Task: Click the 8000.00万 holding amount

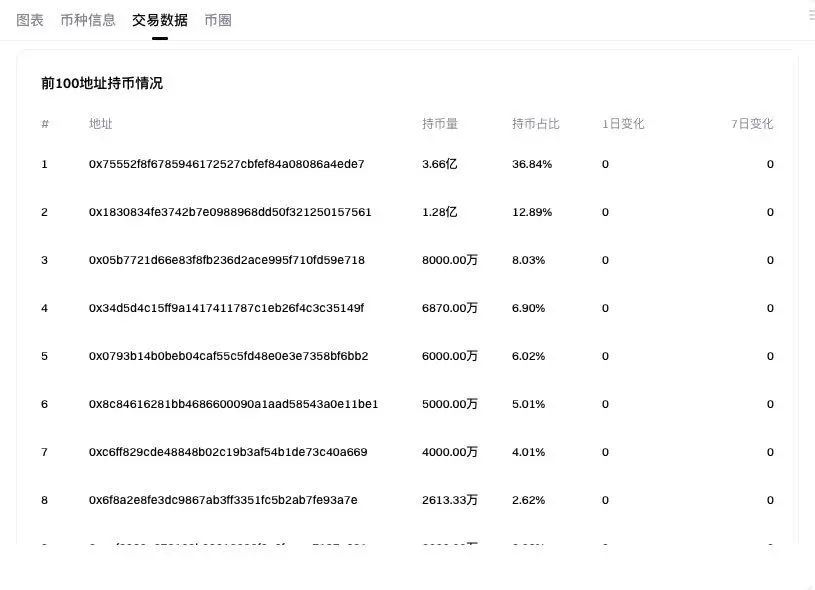Action: tap(450, 260)
